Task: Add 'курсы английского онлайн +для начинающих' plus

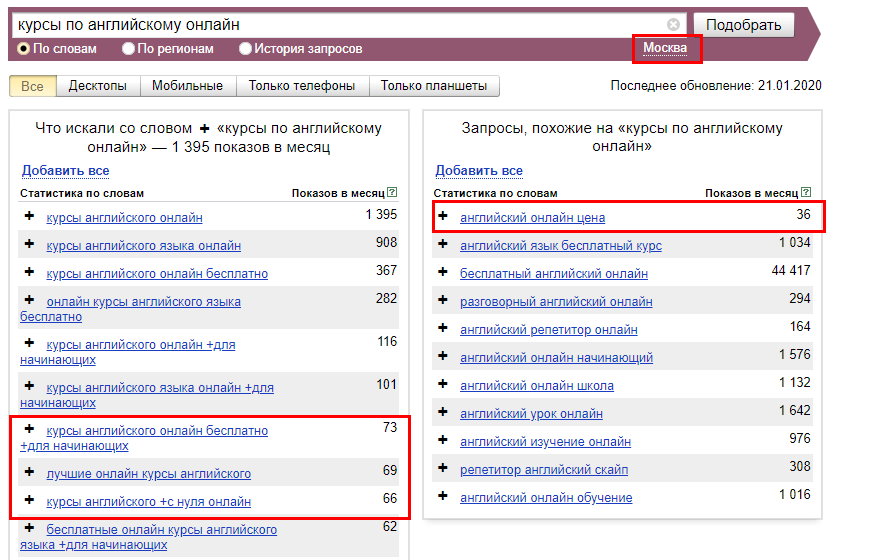Action: (x=30, y=343)
